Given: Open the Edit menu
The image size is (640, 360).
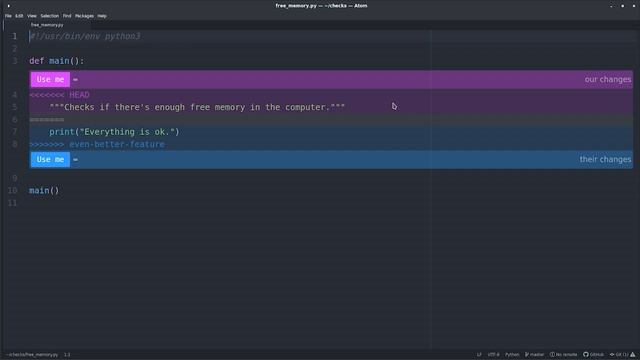Looking at the screenshot, I should tap(19, 16).
